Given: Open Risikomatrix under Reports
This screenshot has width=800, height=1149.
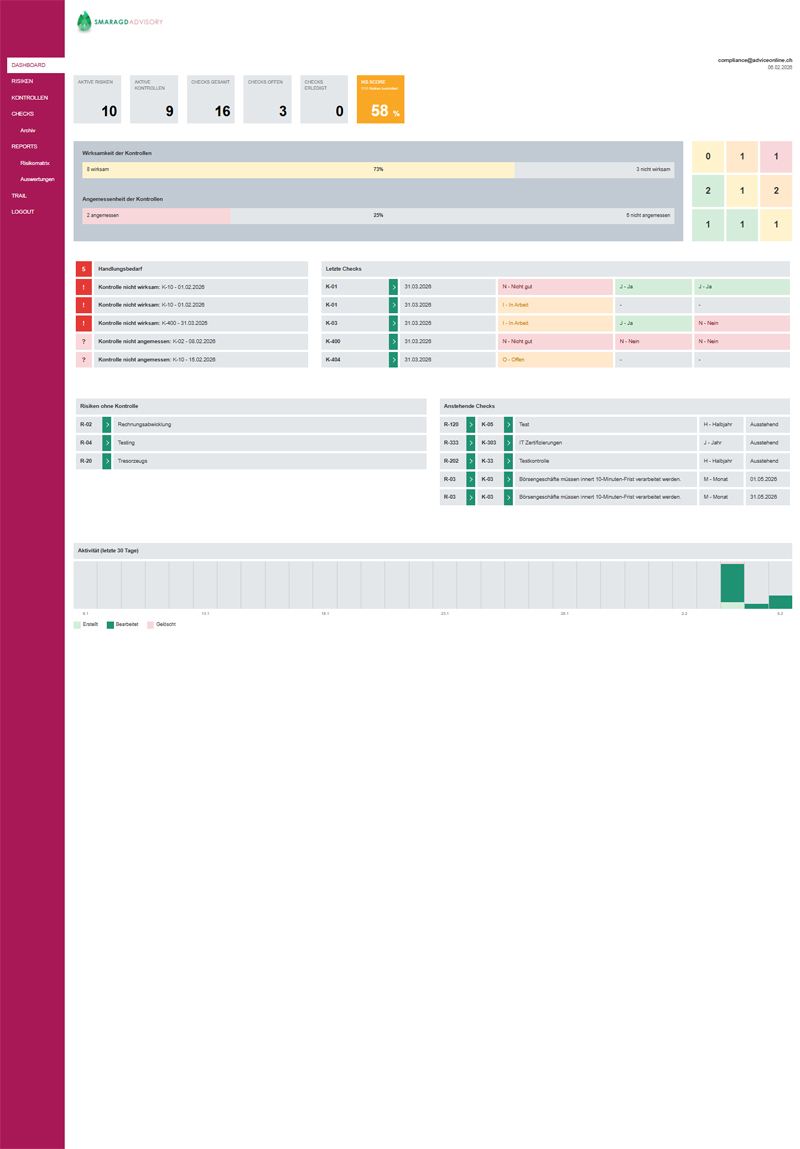Looking at the screenshot, I should click(x=35, y=162).
